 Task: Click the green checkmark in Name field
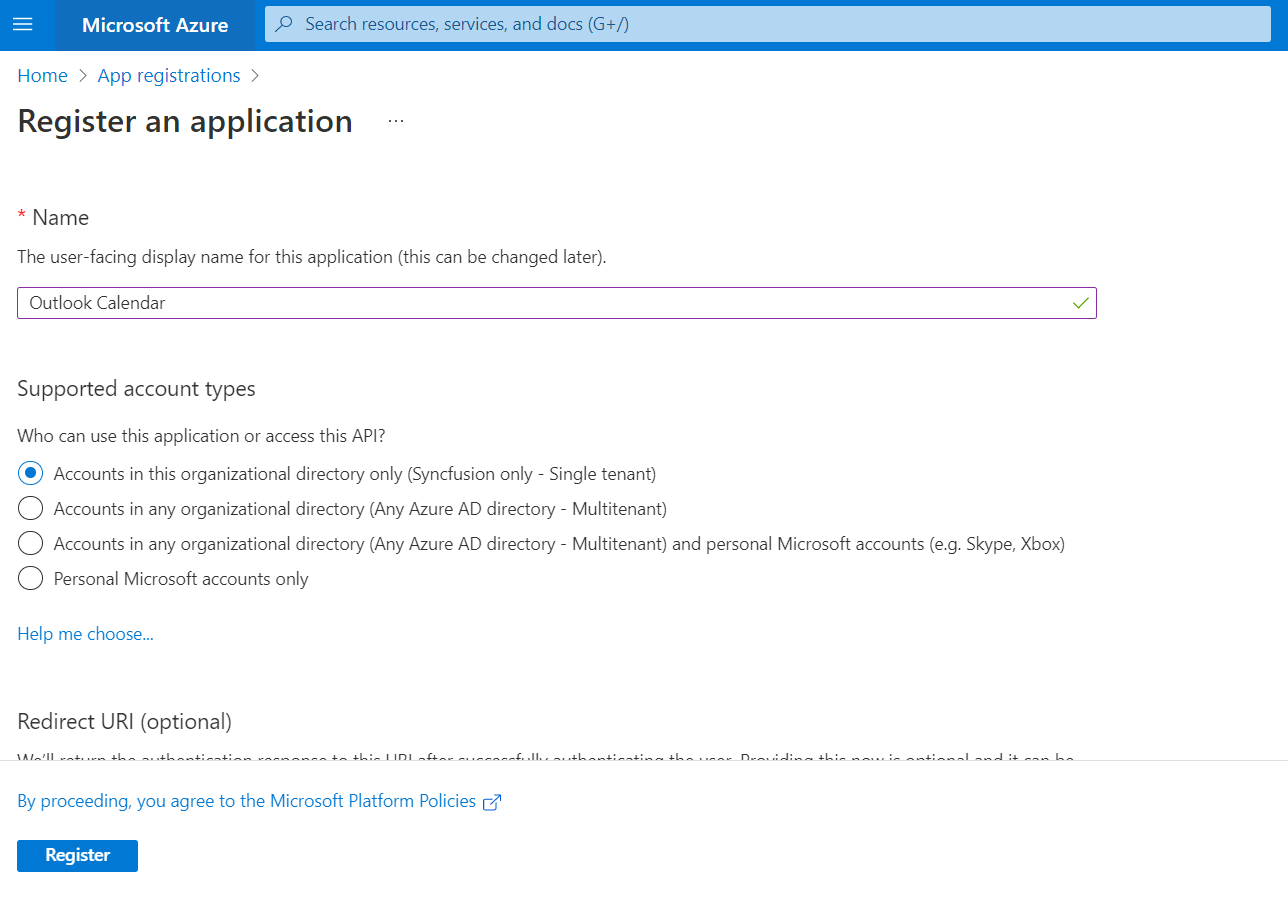1080,303
